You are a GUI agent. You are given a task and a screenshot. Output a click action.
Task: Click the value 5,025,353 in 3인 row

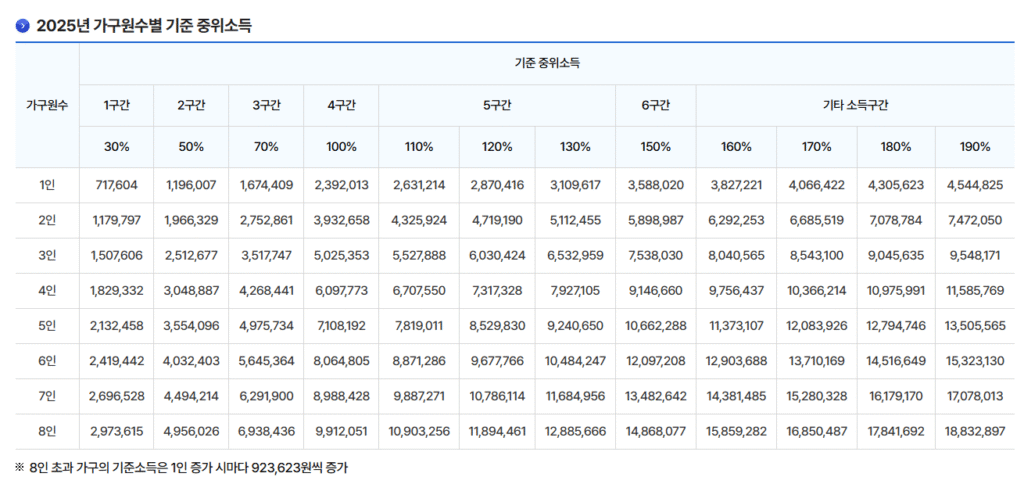pos(341,256)
